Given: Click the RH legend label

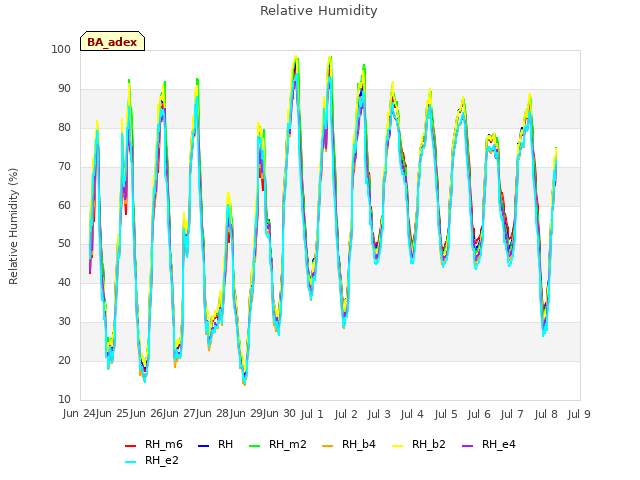Looking at the screenshot, I should pos(225,444).
